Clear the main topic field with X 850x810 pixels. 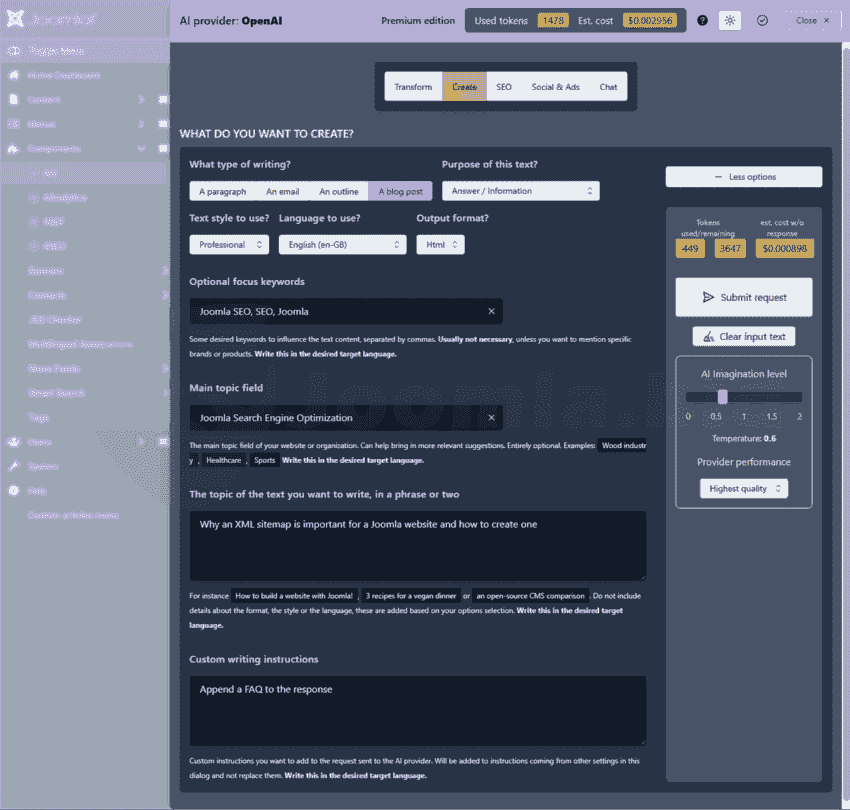[x=491, y=418]
